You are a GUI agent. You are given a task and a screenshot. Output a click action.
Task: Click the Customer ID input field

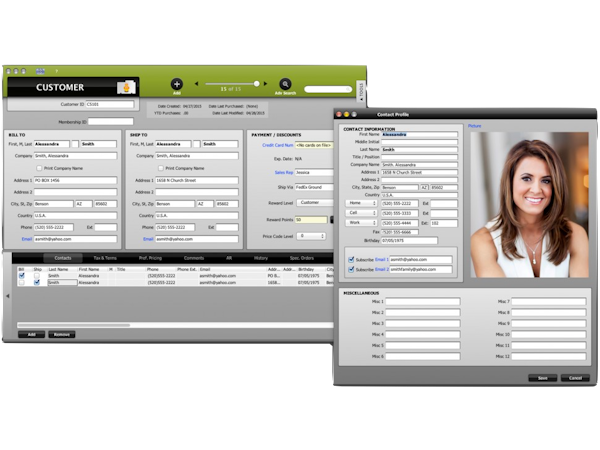coord(110,104)
